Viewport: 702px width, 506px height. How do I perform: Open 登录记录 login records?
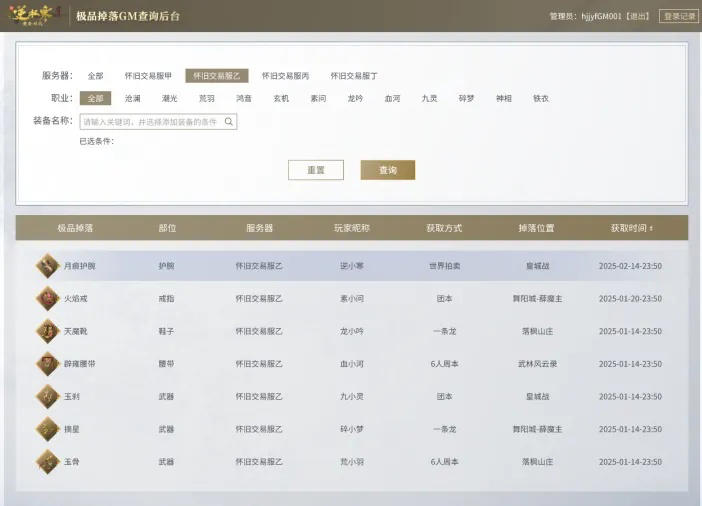(679, 16)
